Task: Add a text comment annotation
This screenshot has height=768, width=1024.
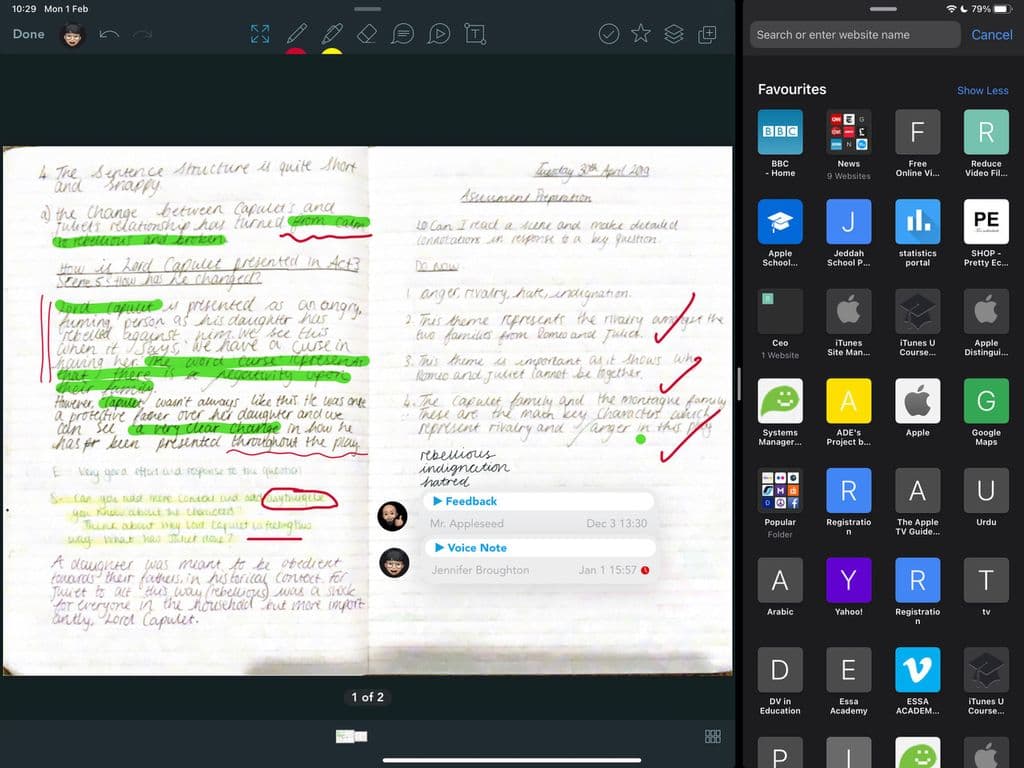Action: (402, 34)
